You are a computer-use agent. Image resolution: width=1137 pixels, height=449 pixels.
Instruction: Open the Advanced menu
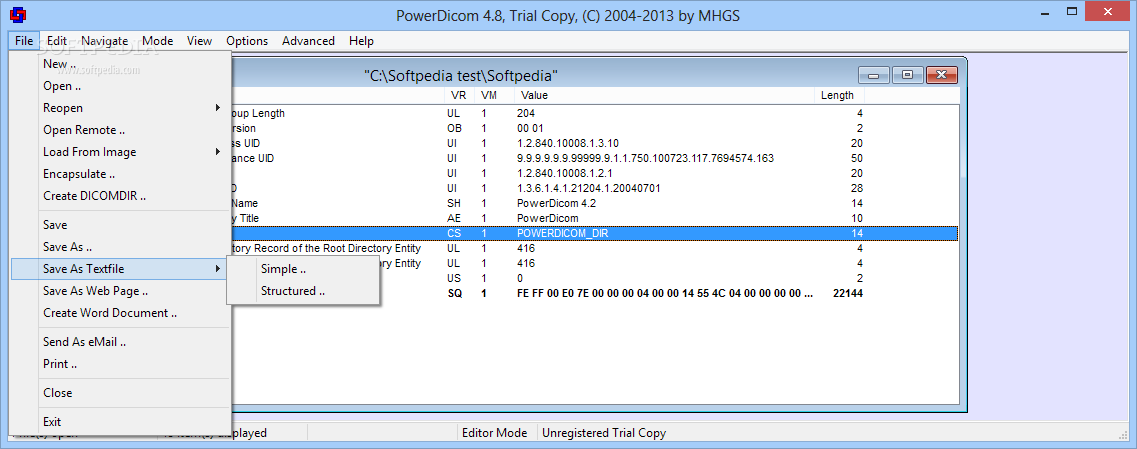308,41
